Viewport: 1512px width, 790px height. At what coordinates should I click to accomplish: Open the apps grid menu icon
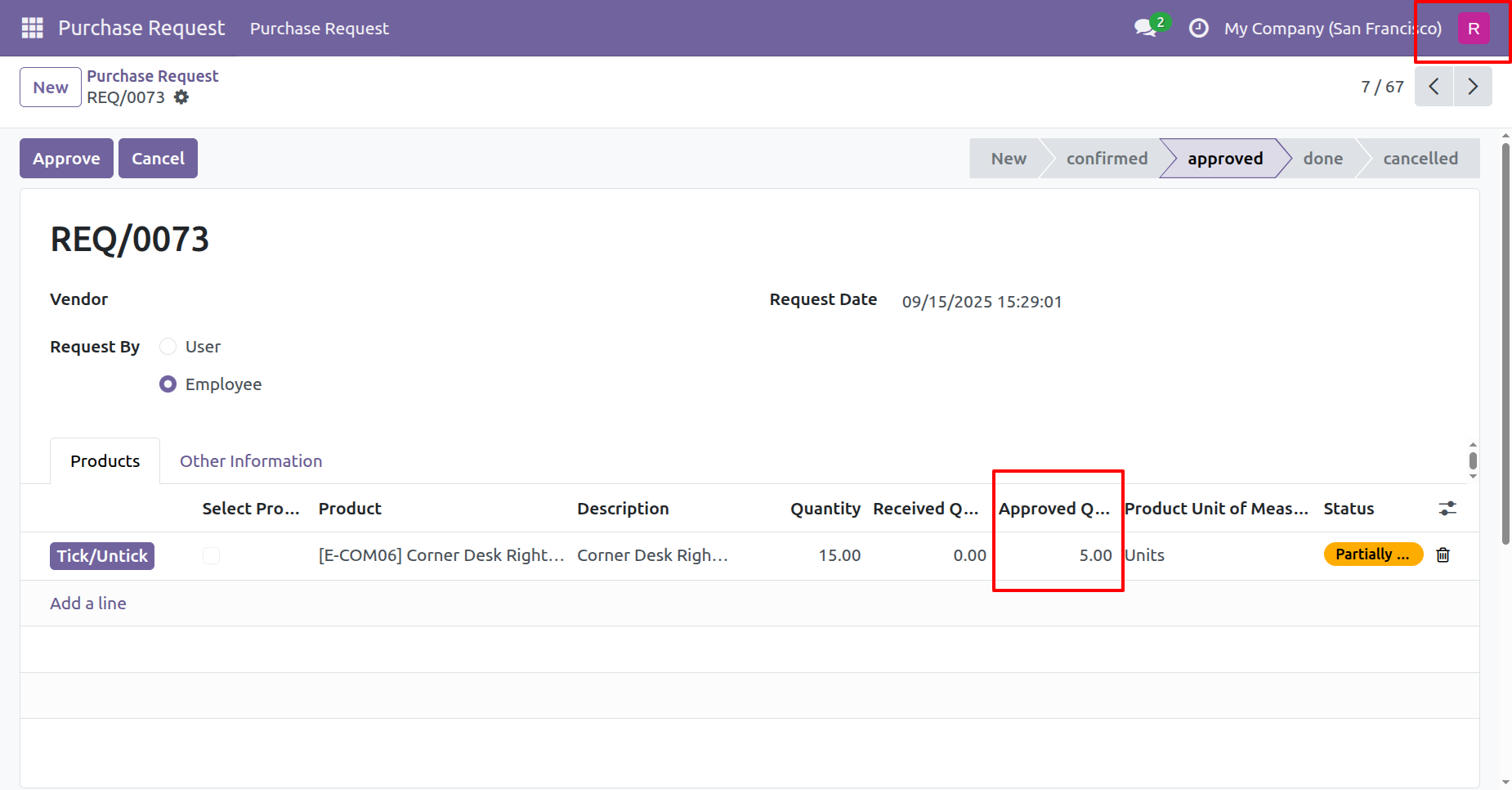coord(32,28)
